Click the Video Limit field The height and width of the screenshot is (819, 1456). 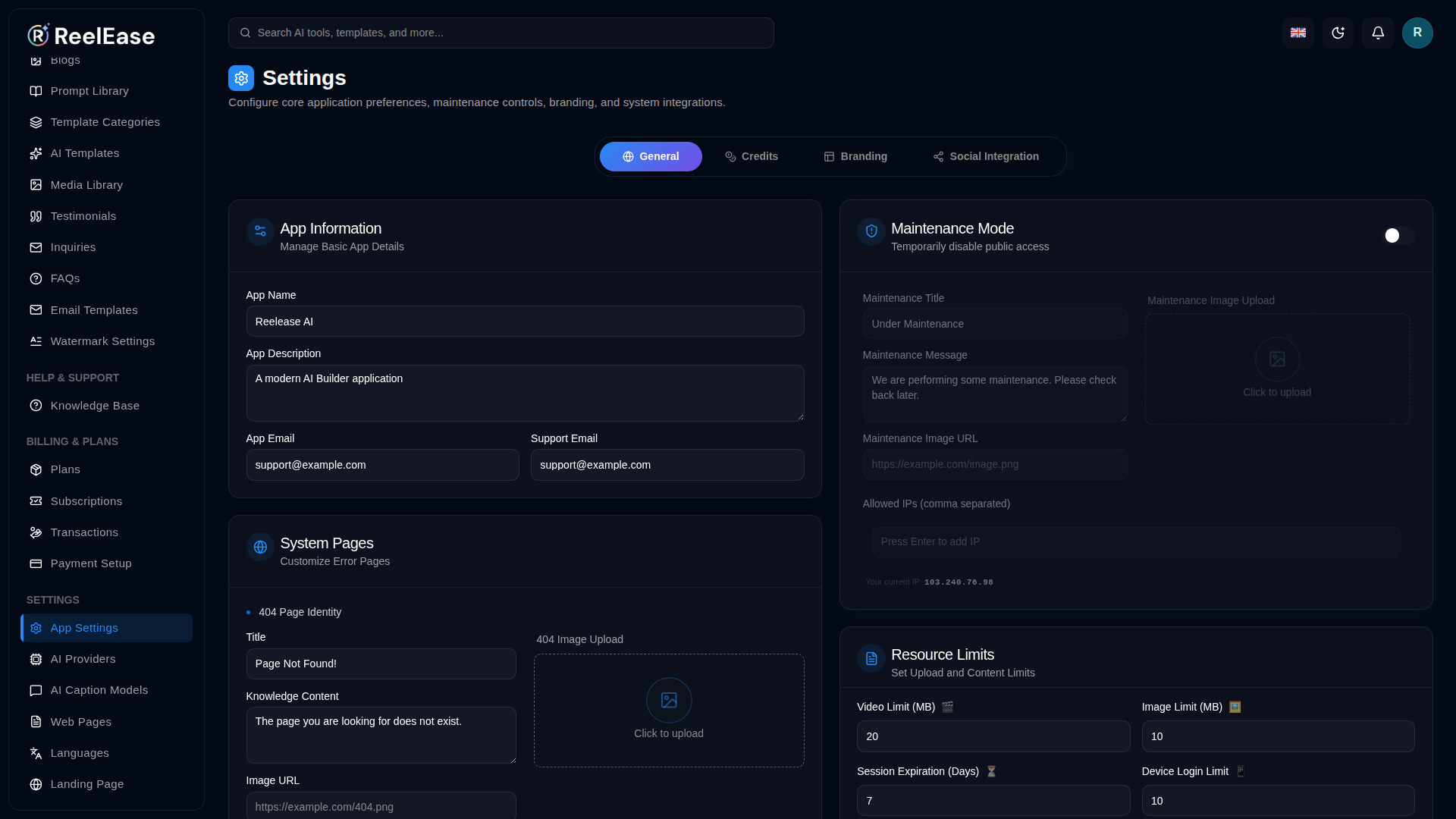pyautogui.click(x=993, y=736)
